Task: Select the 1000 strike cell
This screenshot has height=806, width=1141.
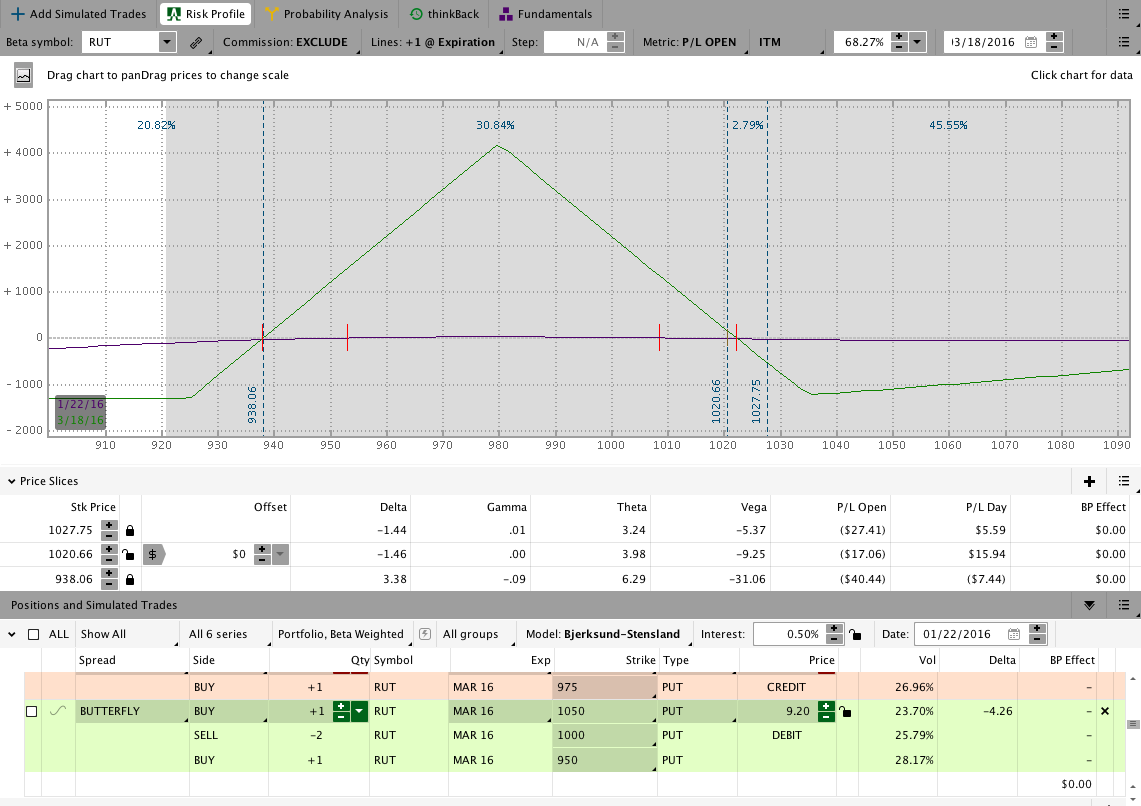Action: pos(605,735)
